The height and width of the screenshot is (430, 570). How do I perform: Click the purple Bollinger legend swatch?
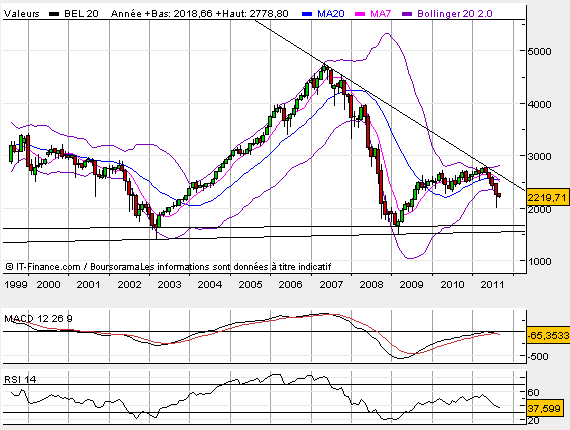pyautogui.click(x=407, y=14)
